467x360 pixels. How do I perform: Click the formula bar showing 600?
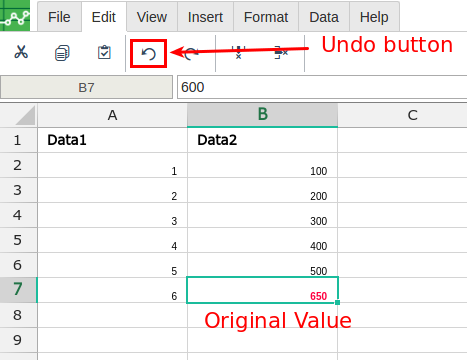[x=322, y=87]
